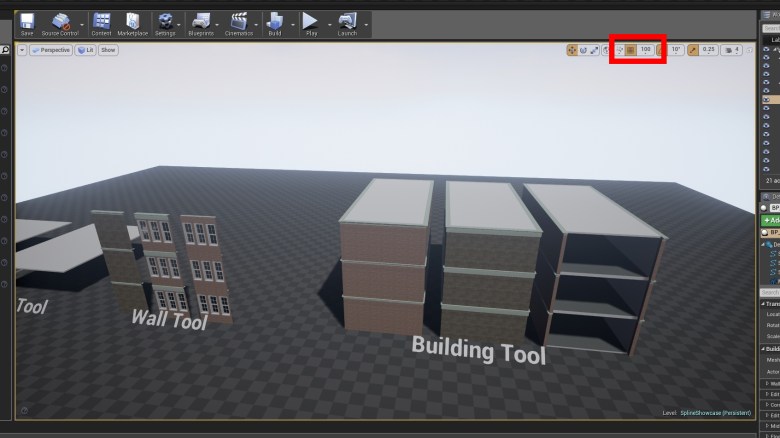
Task: Click the Launch toolbar icon
Action: pos(347,22)
